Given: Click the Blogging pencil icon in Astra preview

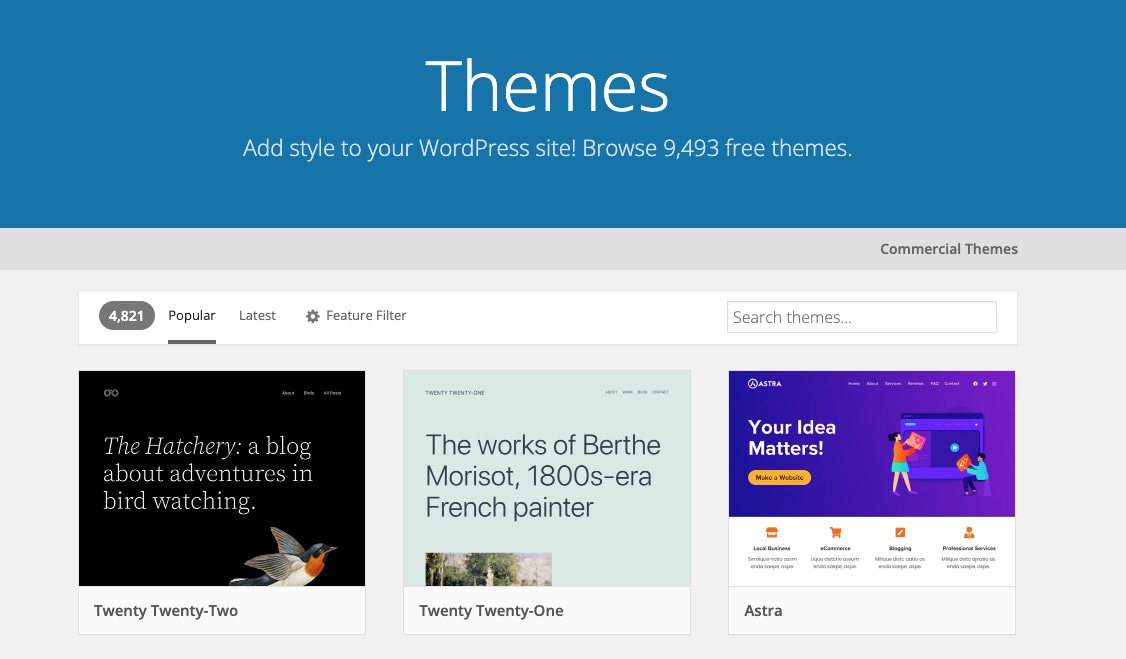Looking at the screenshot, I should tap(900, 531).
